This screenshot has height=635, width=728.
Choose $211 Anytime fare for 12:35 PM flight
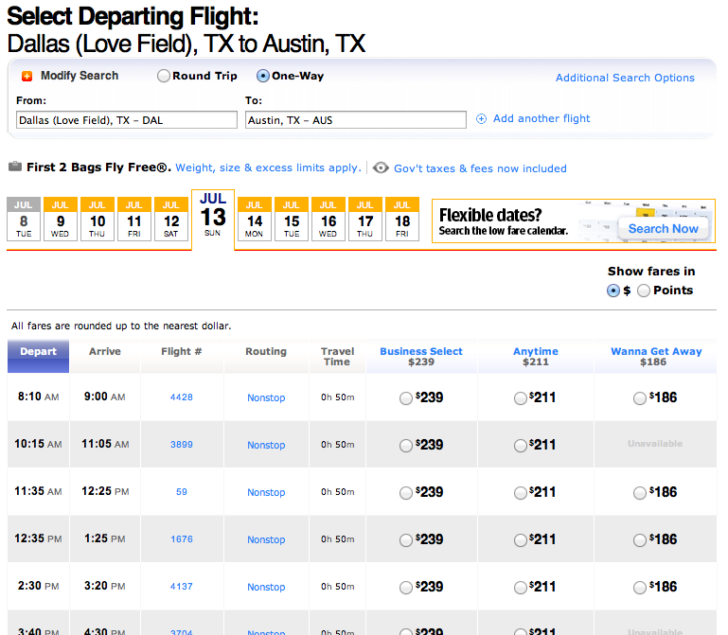pyautogui.click(x=520, y=540)
